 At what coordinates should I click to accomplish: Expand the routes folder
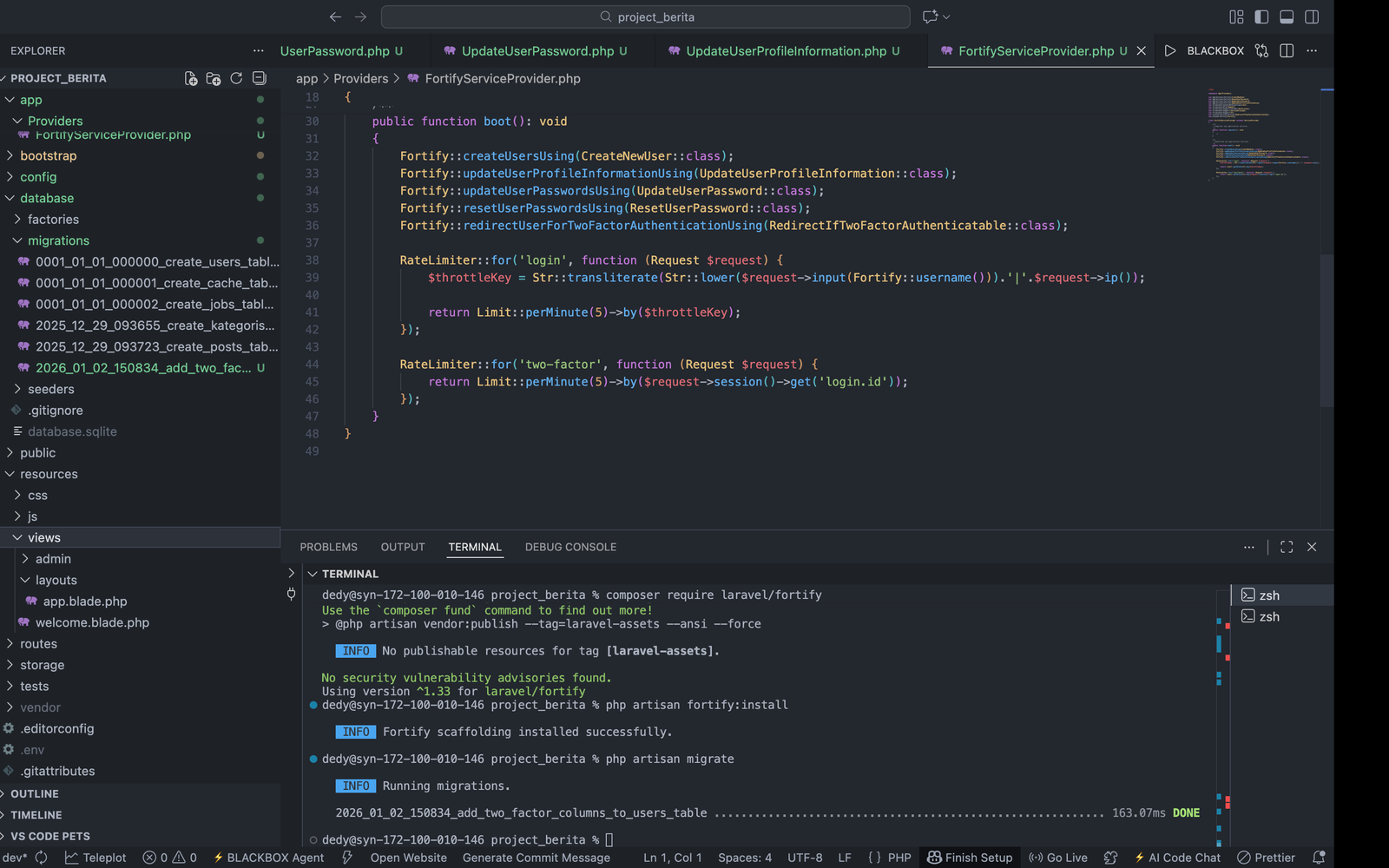(x=38, y=644)
